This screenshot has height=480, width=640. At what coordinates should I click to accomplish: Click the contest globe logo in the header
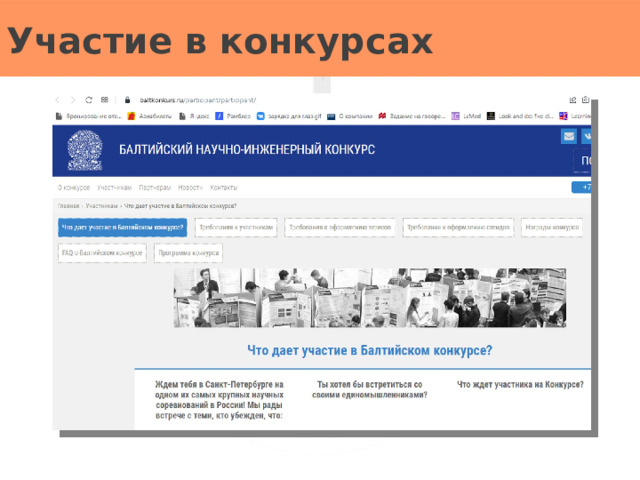tap(85, 150)
